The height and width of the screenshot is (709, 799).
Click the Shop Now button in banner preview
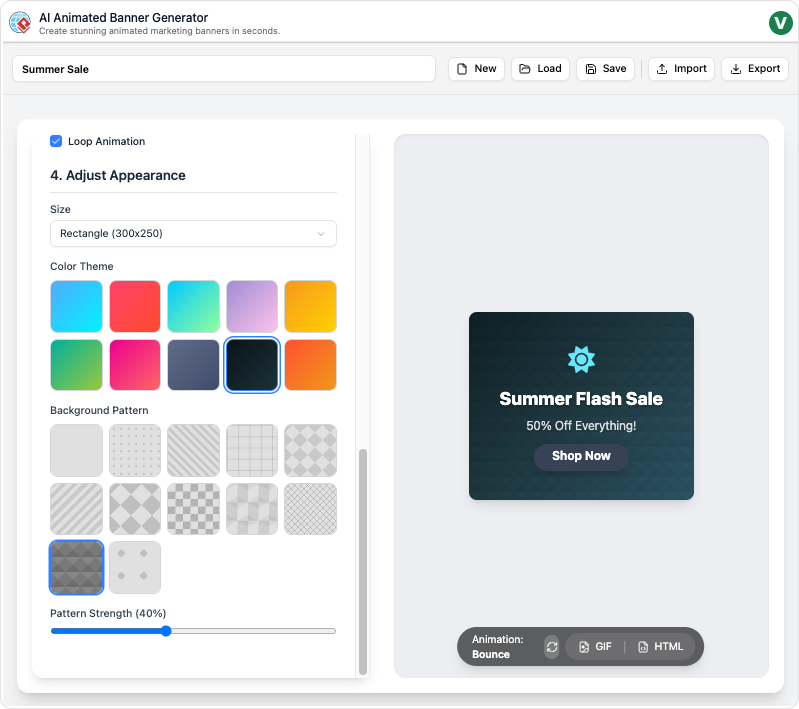(x=581, y=456)
